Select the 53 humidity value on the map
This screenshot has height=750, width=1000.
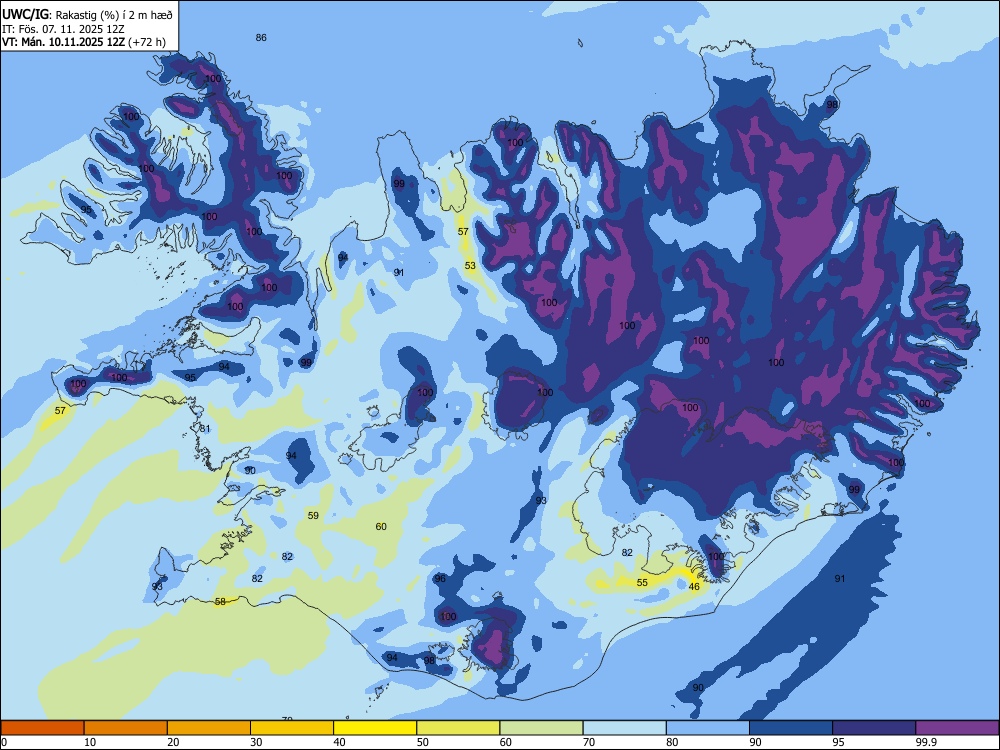pyautogui.click(x=470, y=266)
